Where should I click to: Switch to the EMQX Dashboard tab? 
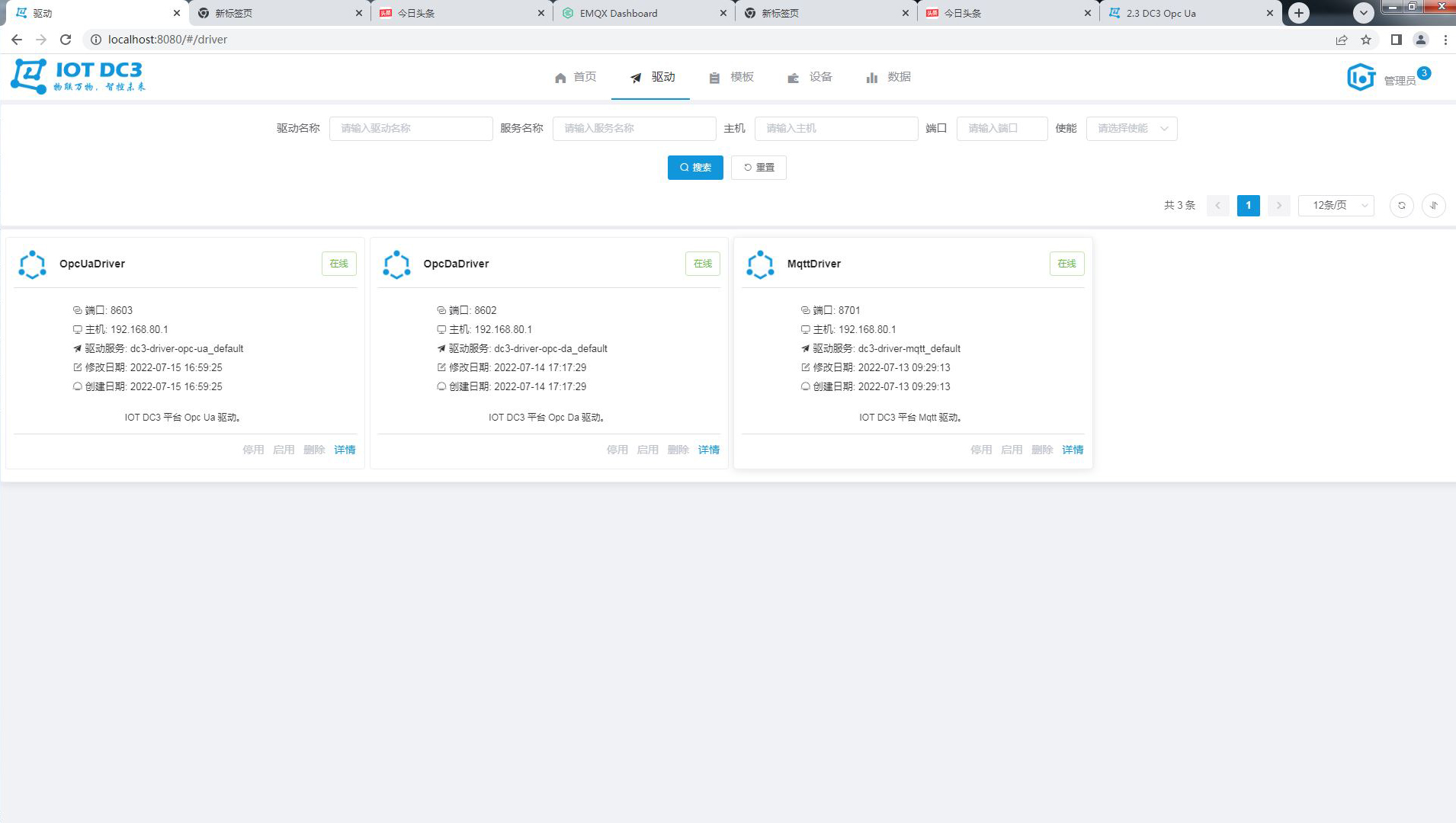pyautogui.click(x=618, y=13)
